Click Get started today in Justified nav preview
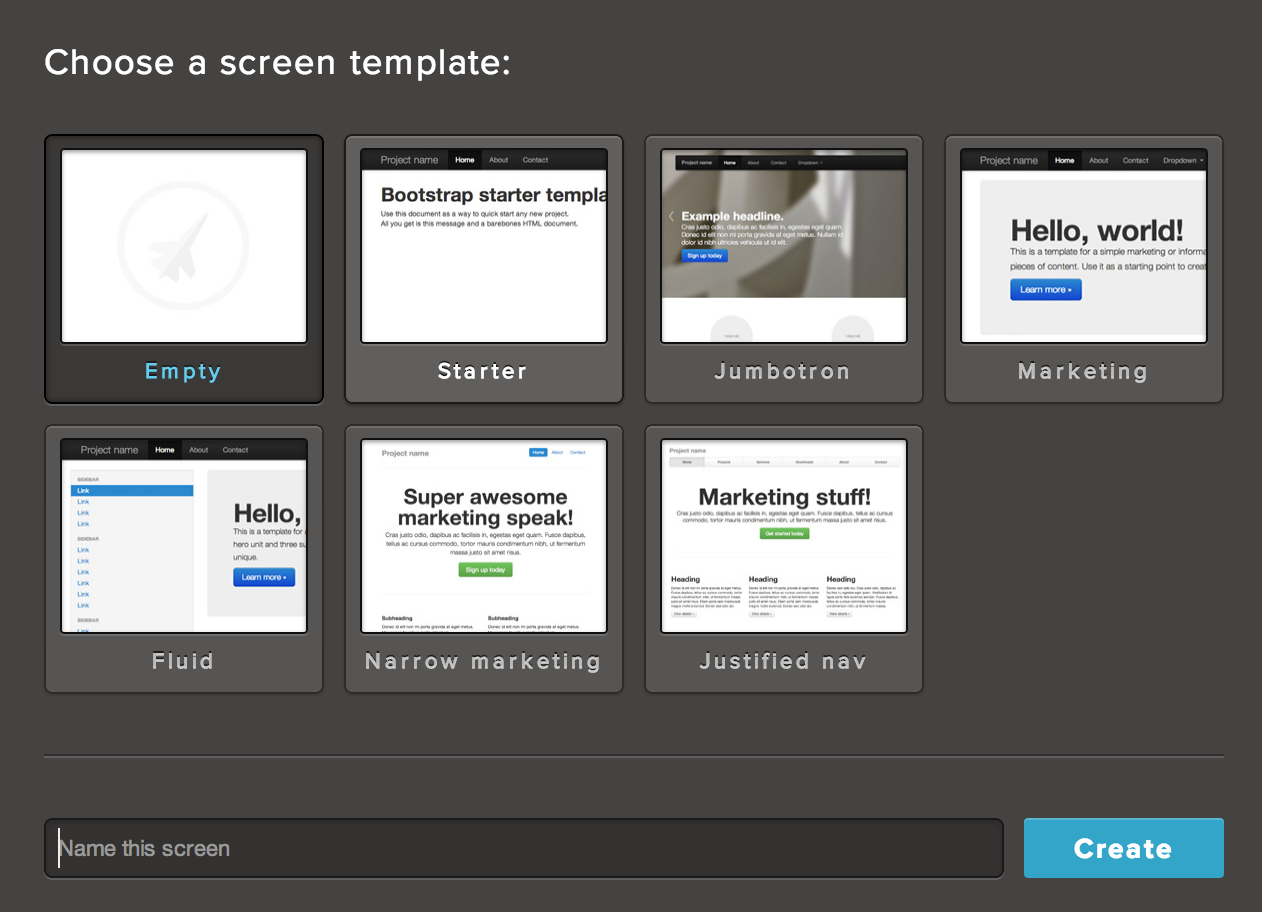This screenshot has height=912, width=1262. pyautogui.click(x=784, y=534)
